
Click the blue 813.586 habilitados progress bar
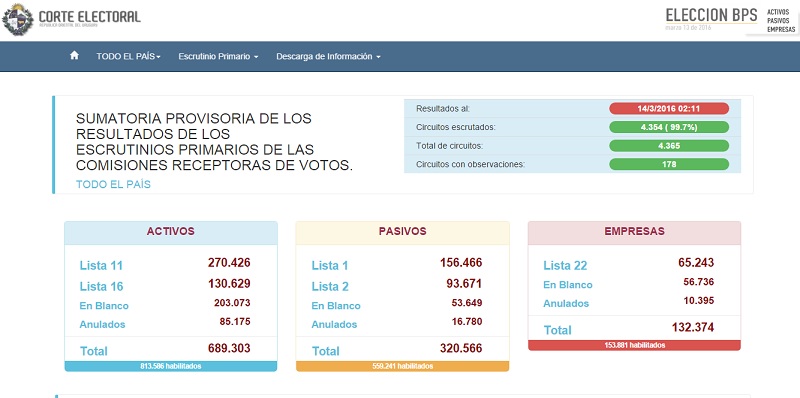tap(171, 366)
